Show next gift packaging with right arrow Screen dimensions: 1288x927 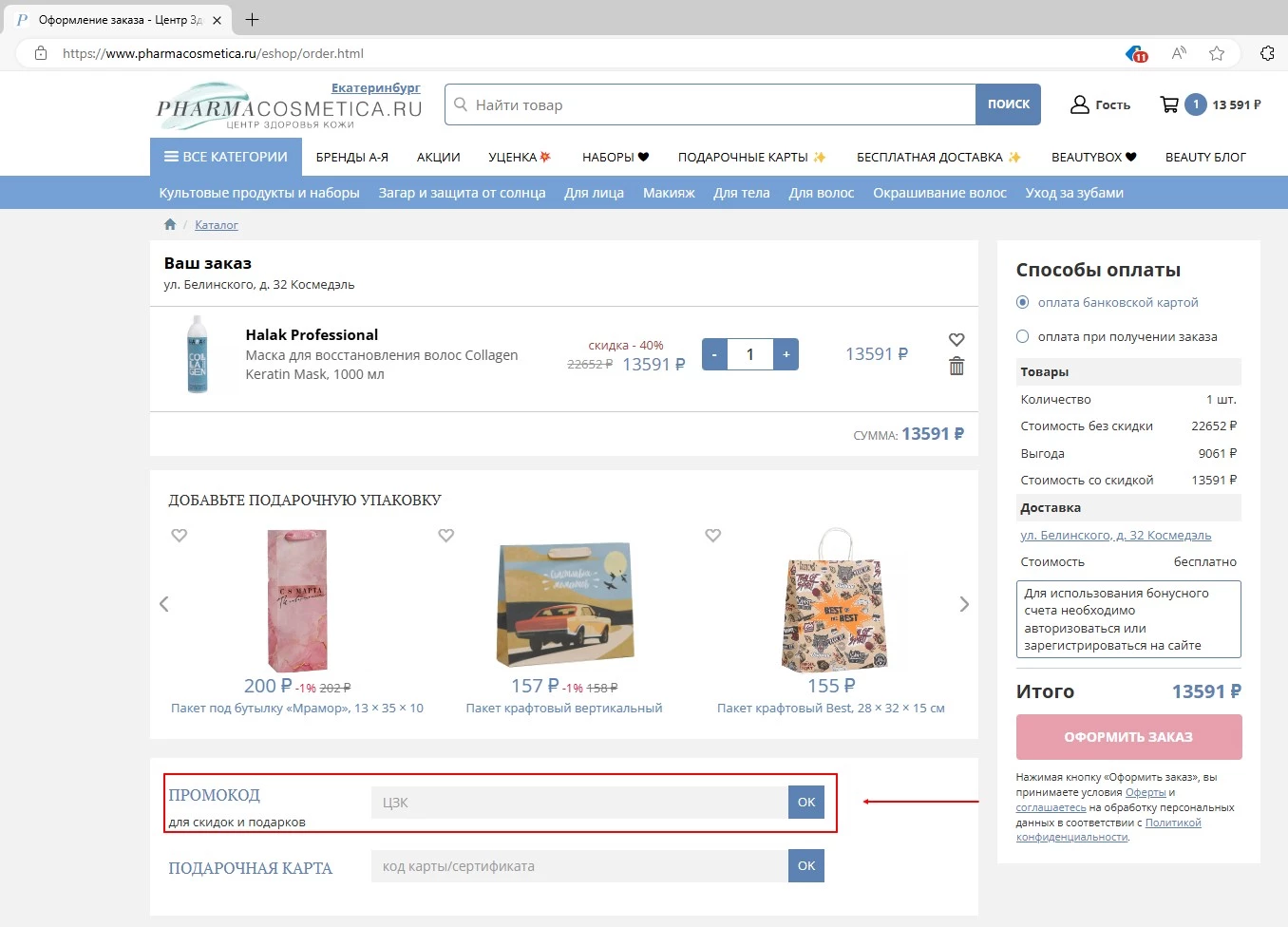pos(964,604)
